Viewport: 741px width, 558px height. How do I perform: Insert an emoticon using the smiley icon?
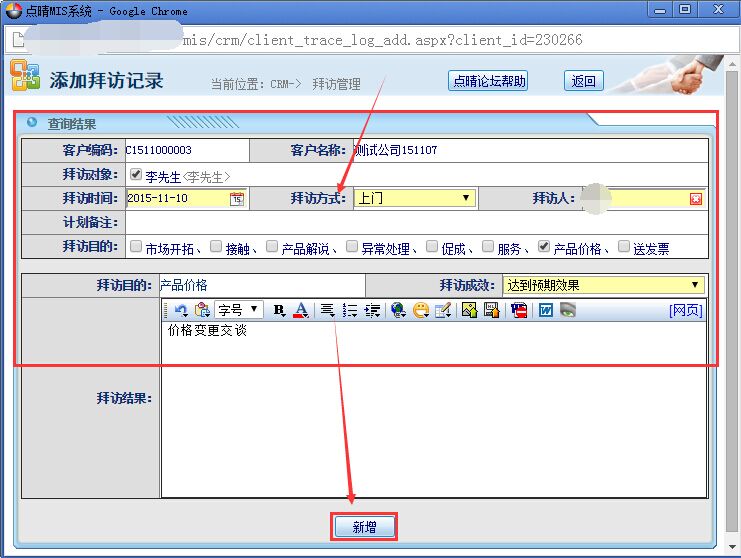[x=421, y=310]
